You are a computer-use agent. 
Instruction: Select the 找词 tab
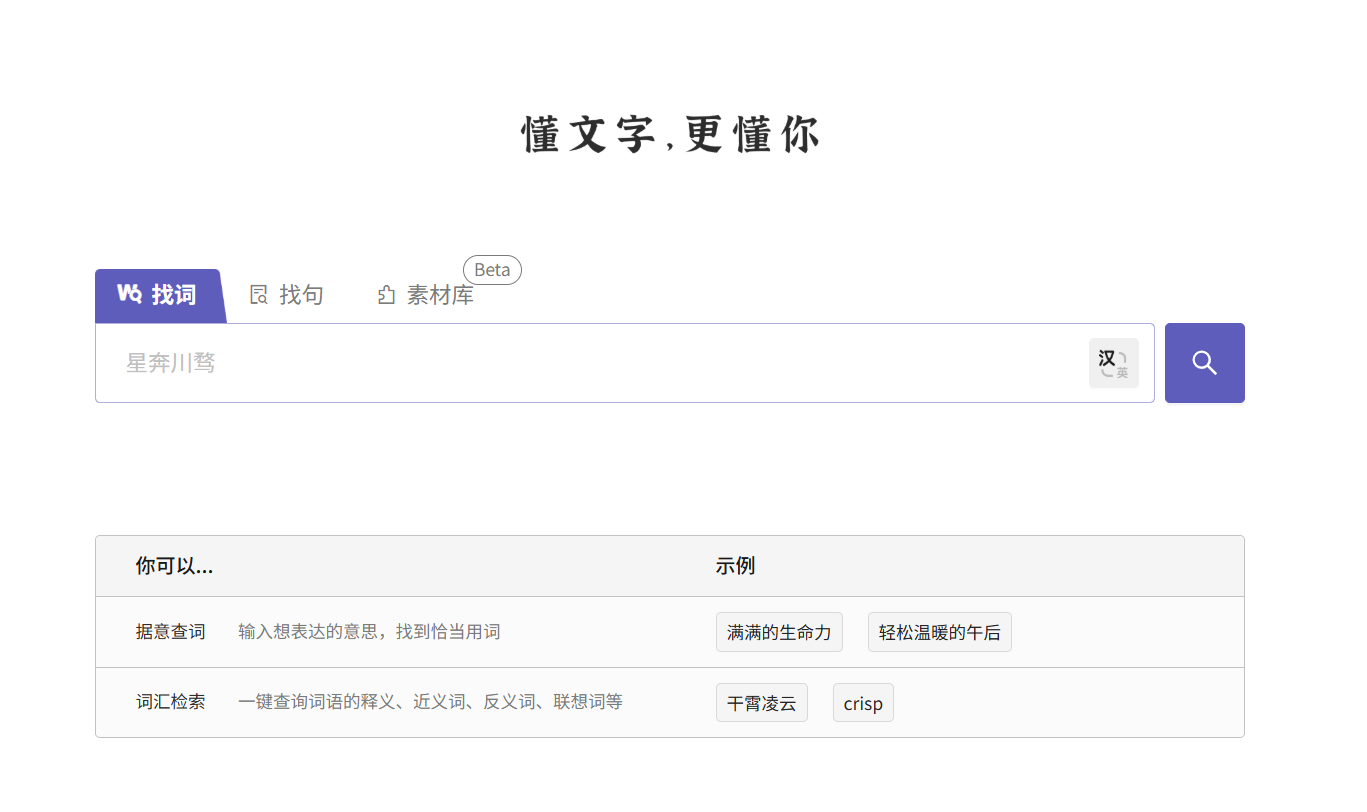pyautogui.click(x=160, y=295)
